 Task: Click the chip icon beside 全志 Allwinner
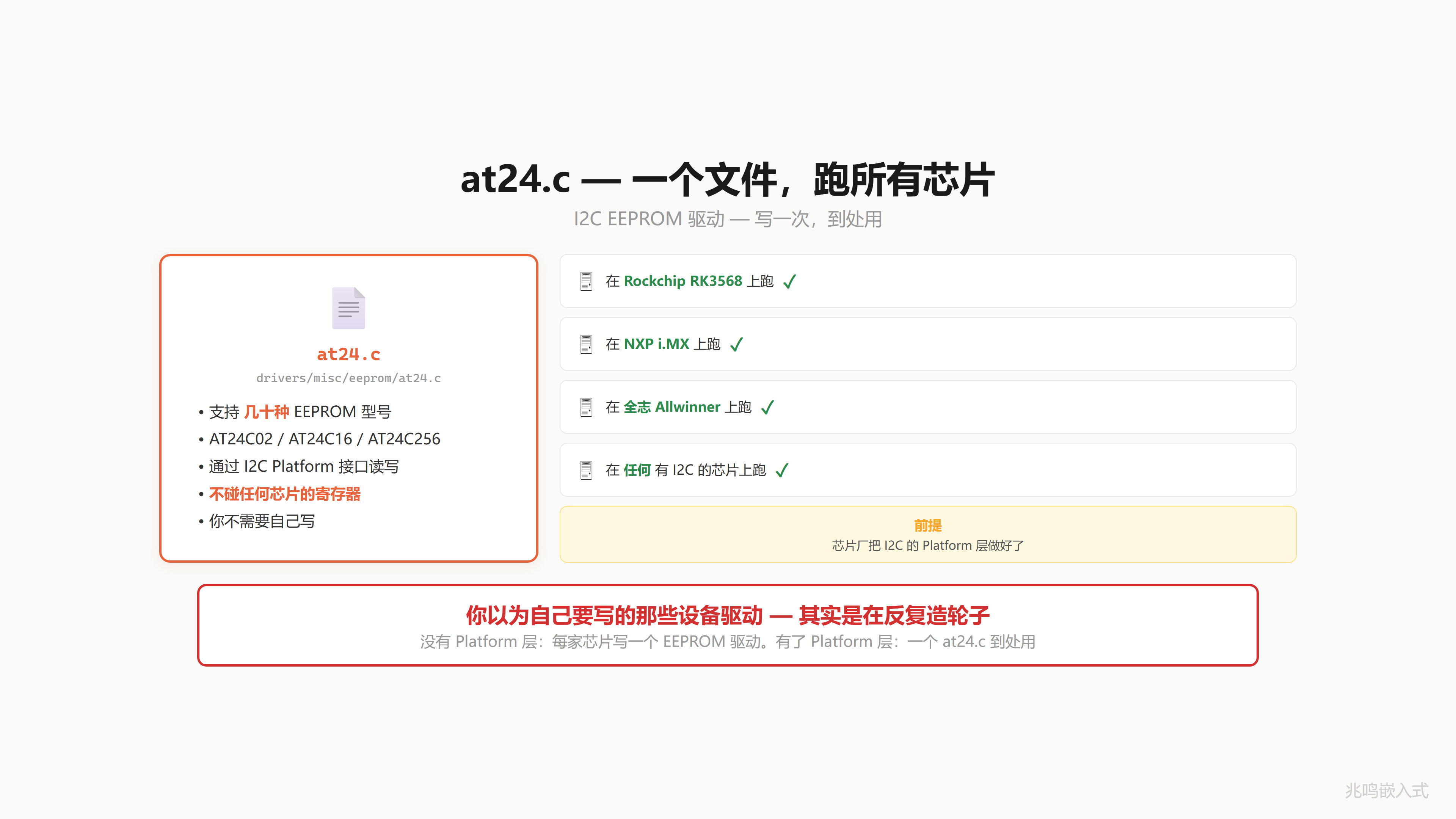[586, 408]
